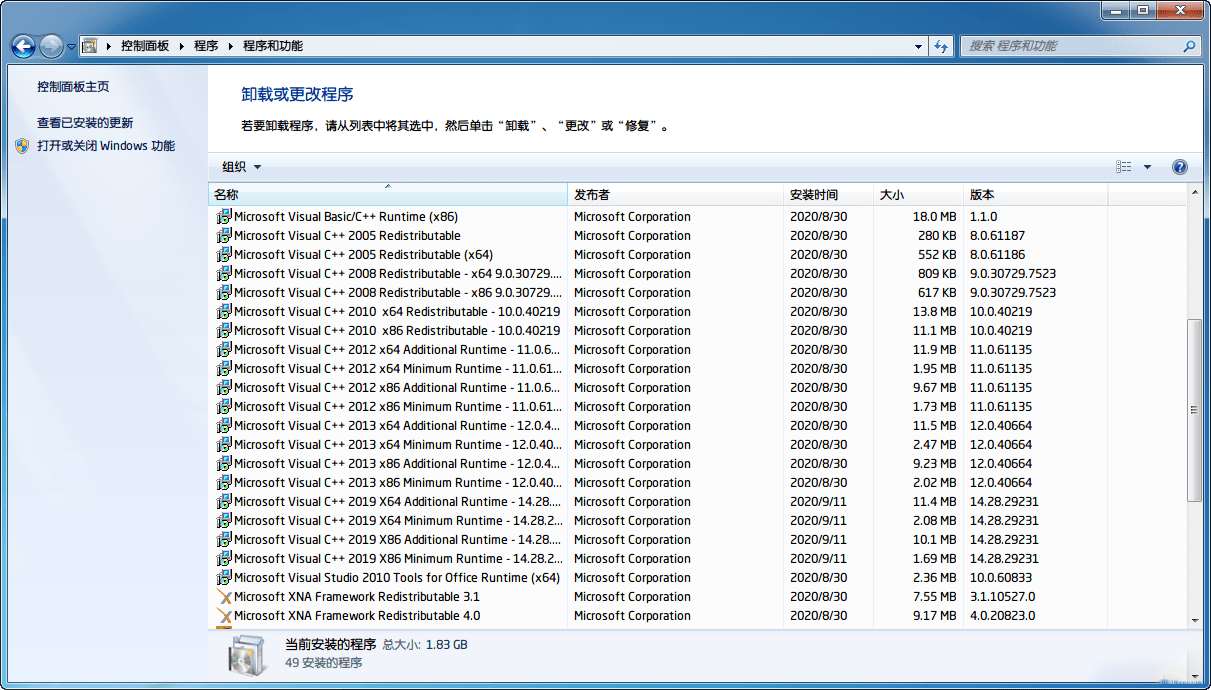Click the 552 KB size cell
Viewport: 1211px width, 690px height.
937,255
